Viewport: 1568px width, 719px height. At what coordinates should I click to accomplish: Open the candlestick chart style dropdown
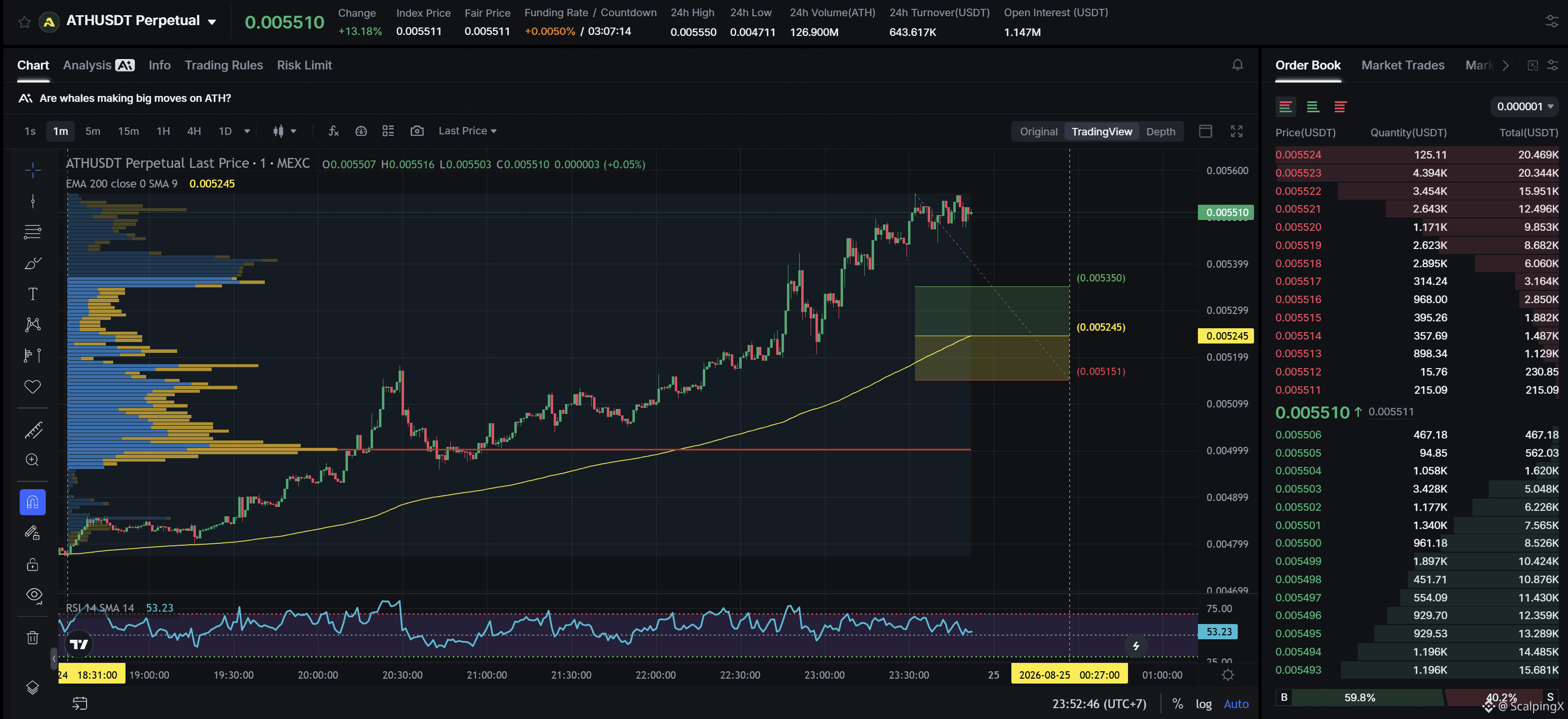pos(284,131)
